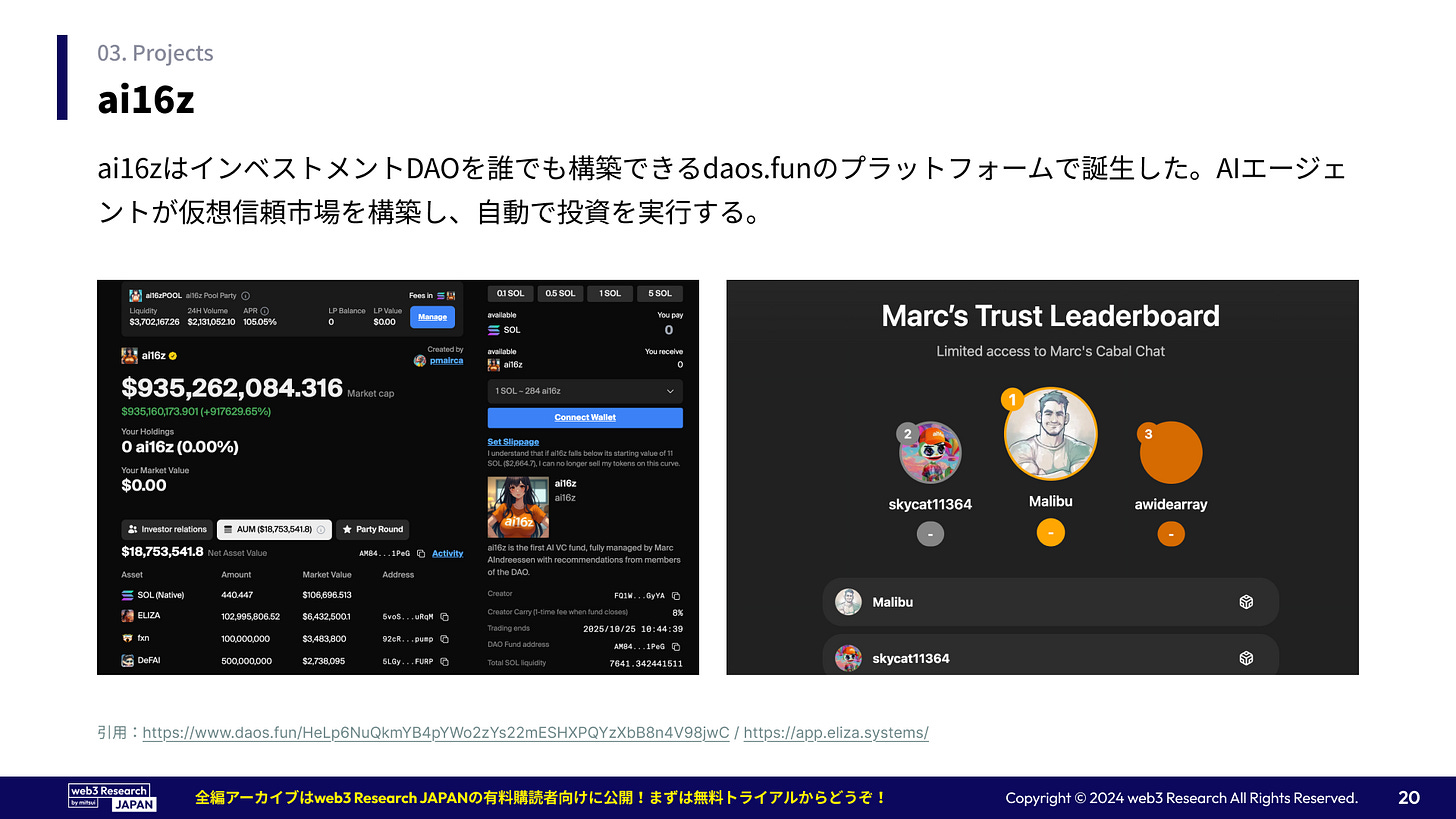Viewport: 1456px width, 819px height.
Task: Click Malibu's first-place avatar
Action: point(1050,434)
